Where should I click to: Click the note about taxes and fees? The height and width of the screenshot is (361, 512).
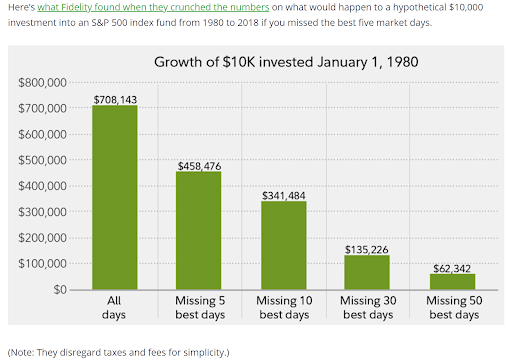tap(118, 352)
